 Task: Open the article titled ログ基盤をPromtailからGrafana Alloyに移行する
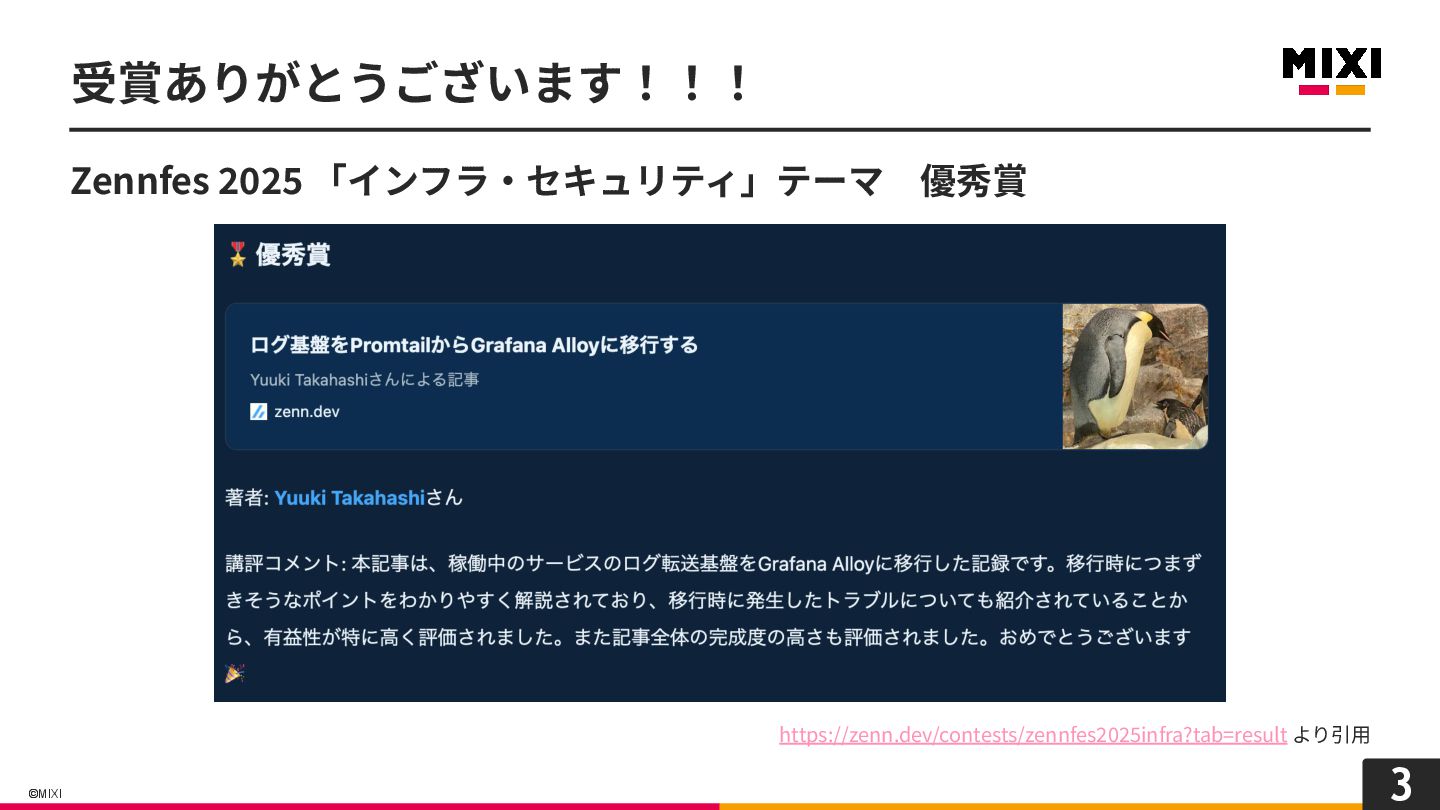click(474, 345)
